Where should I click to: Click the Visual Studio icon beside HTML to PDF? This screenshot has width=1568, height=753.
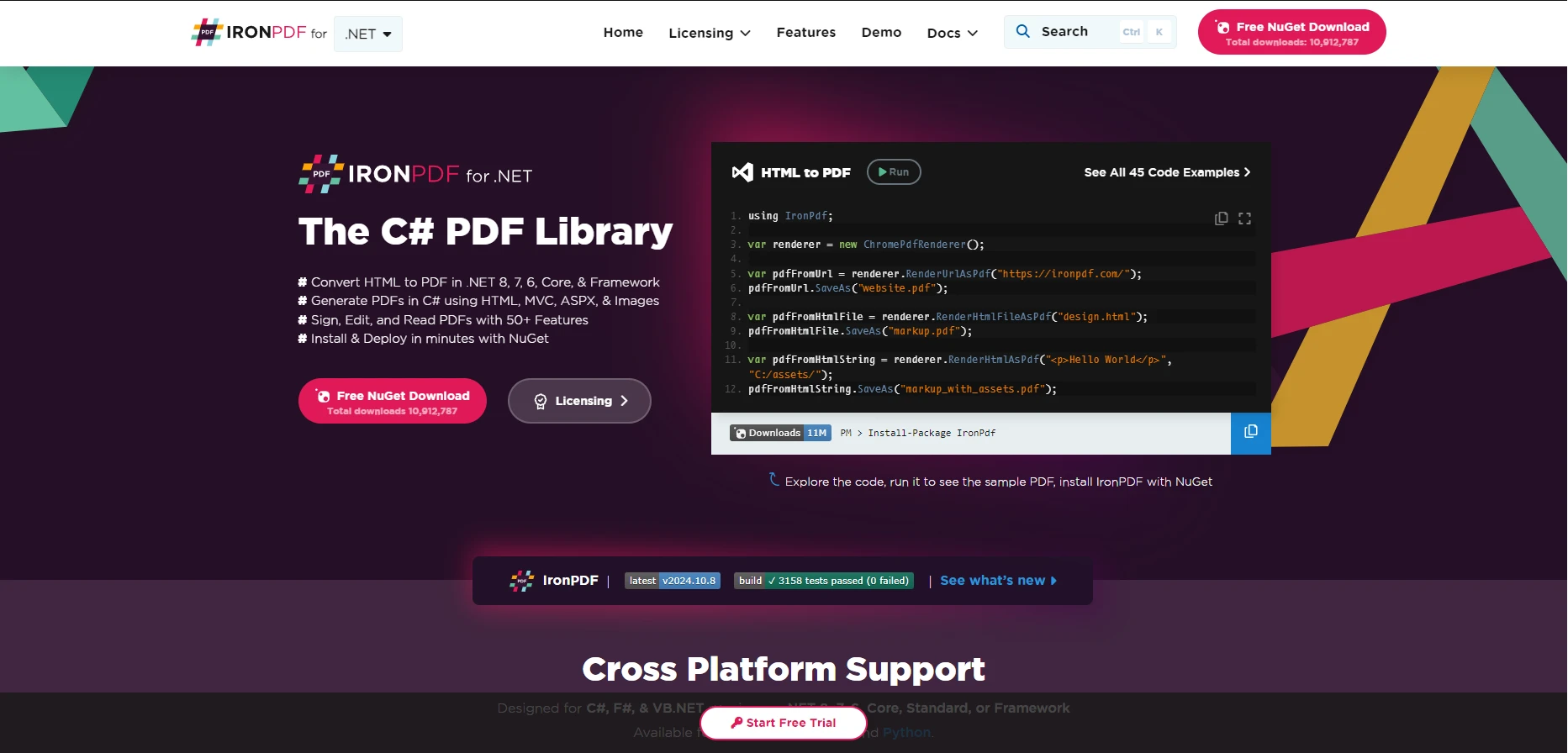(742, 172)
